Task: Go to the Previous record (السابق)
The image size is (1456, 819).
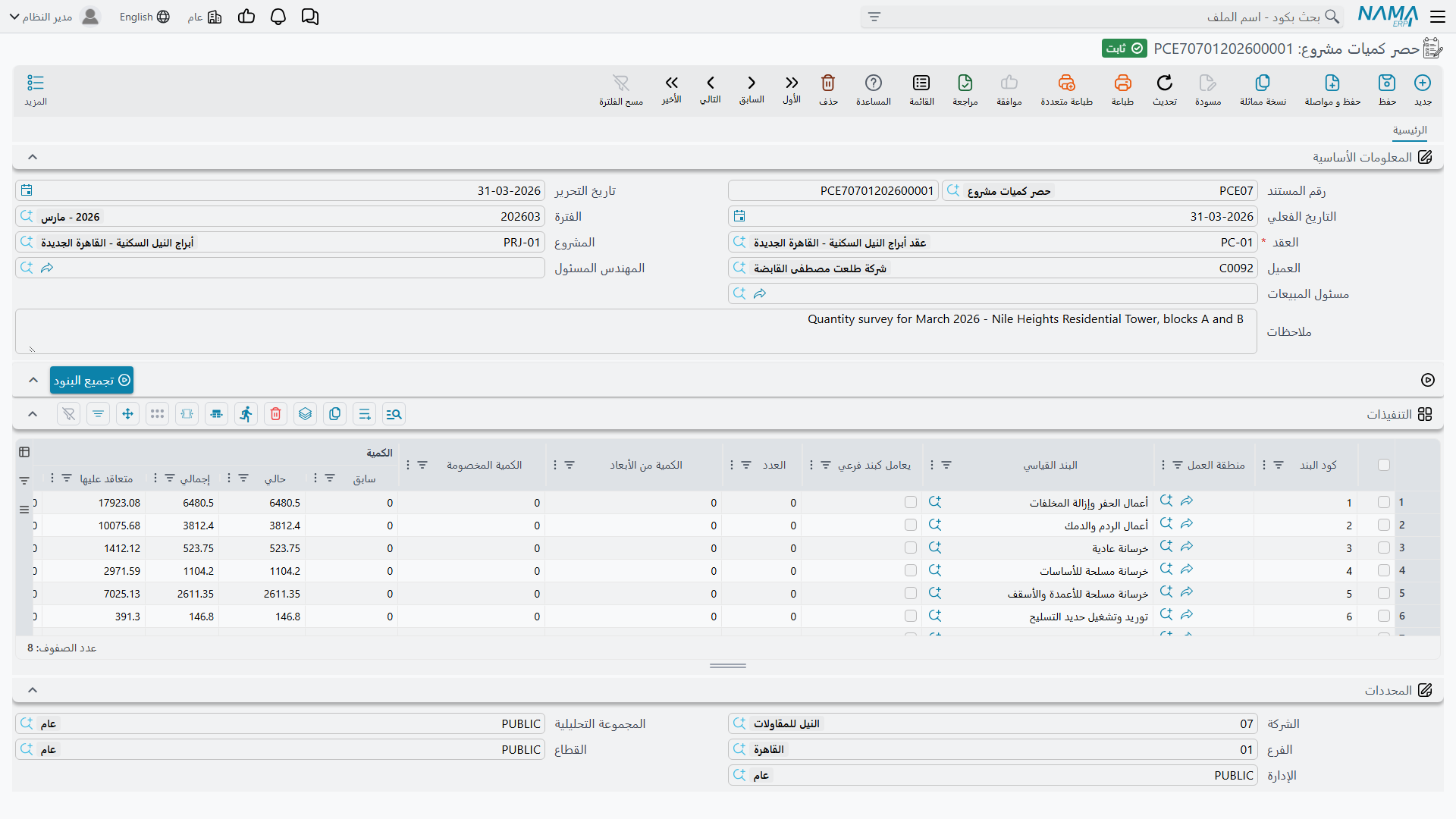Action: tap(752, 83)
